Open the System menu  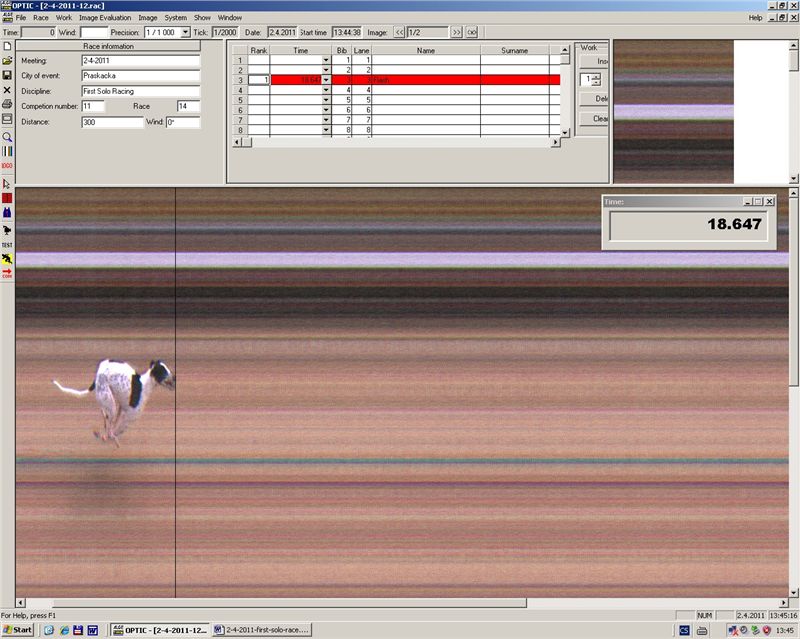(x=176, y=18)
